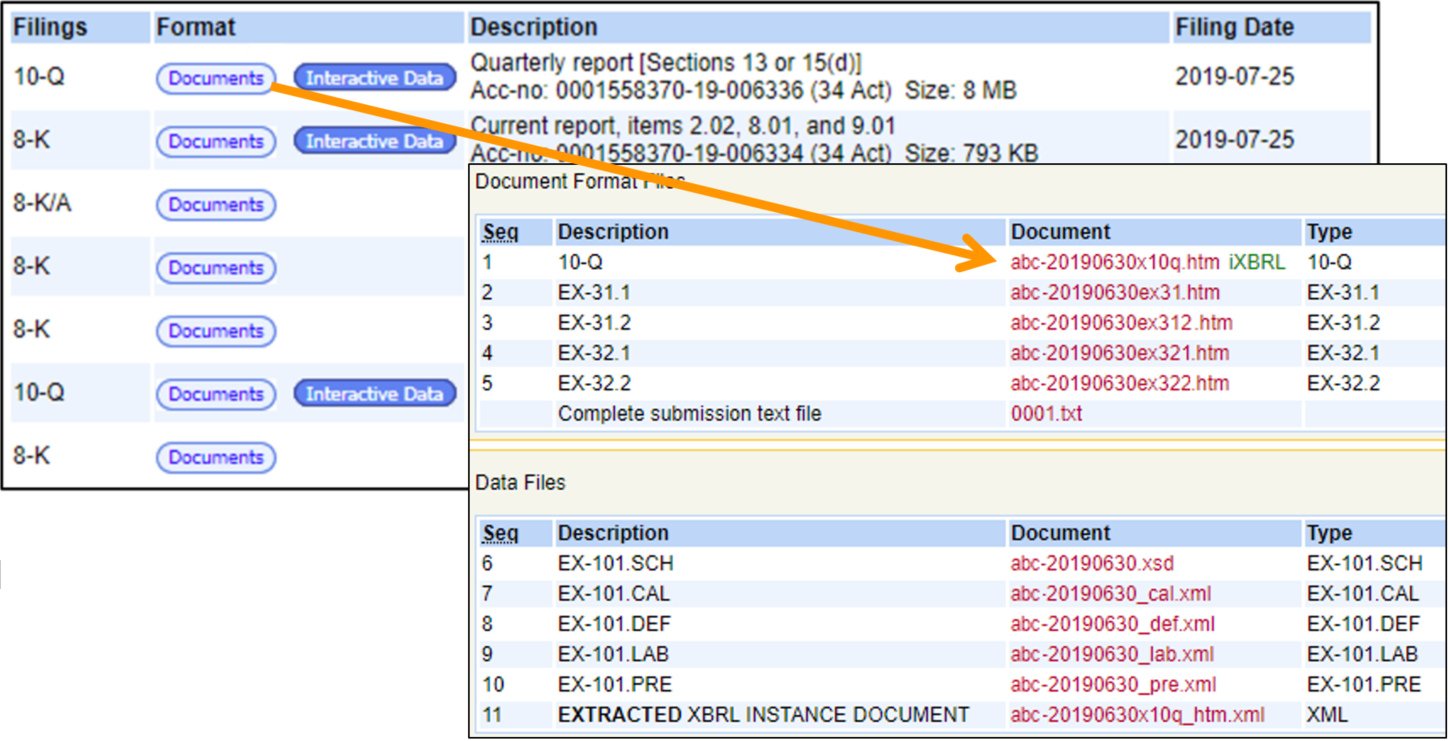Open Documents for the 8-K/A filing
Viewport: 1449px width, 741px height.
(x=215, y=205)
